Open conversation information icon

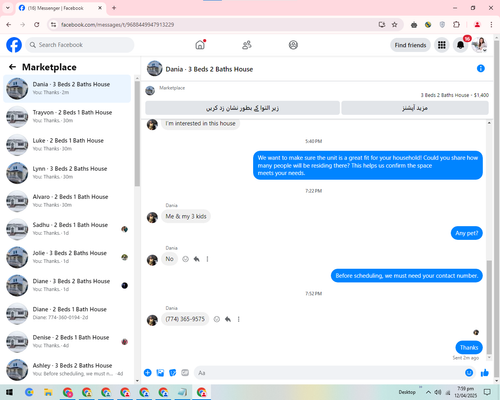point(481,68)
